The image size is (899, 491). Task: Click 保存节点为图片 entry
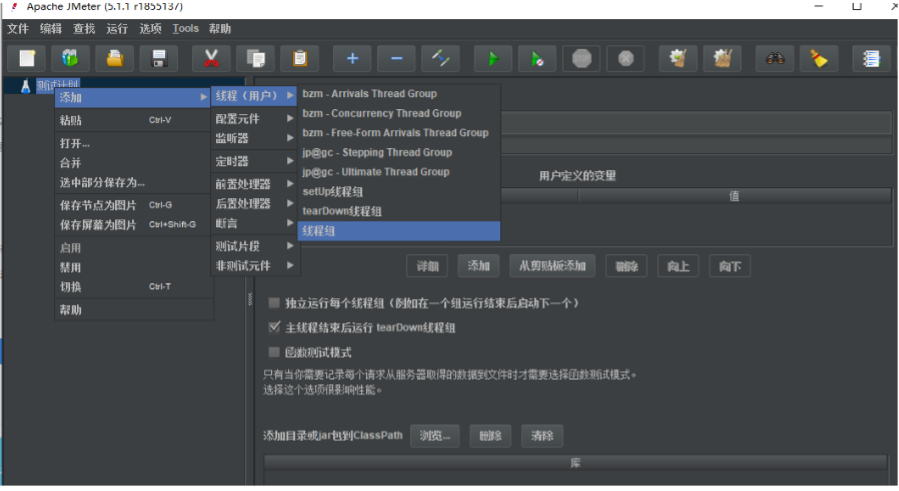(133, 205)
